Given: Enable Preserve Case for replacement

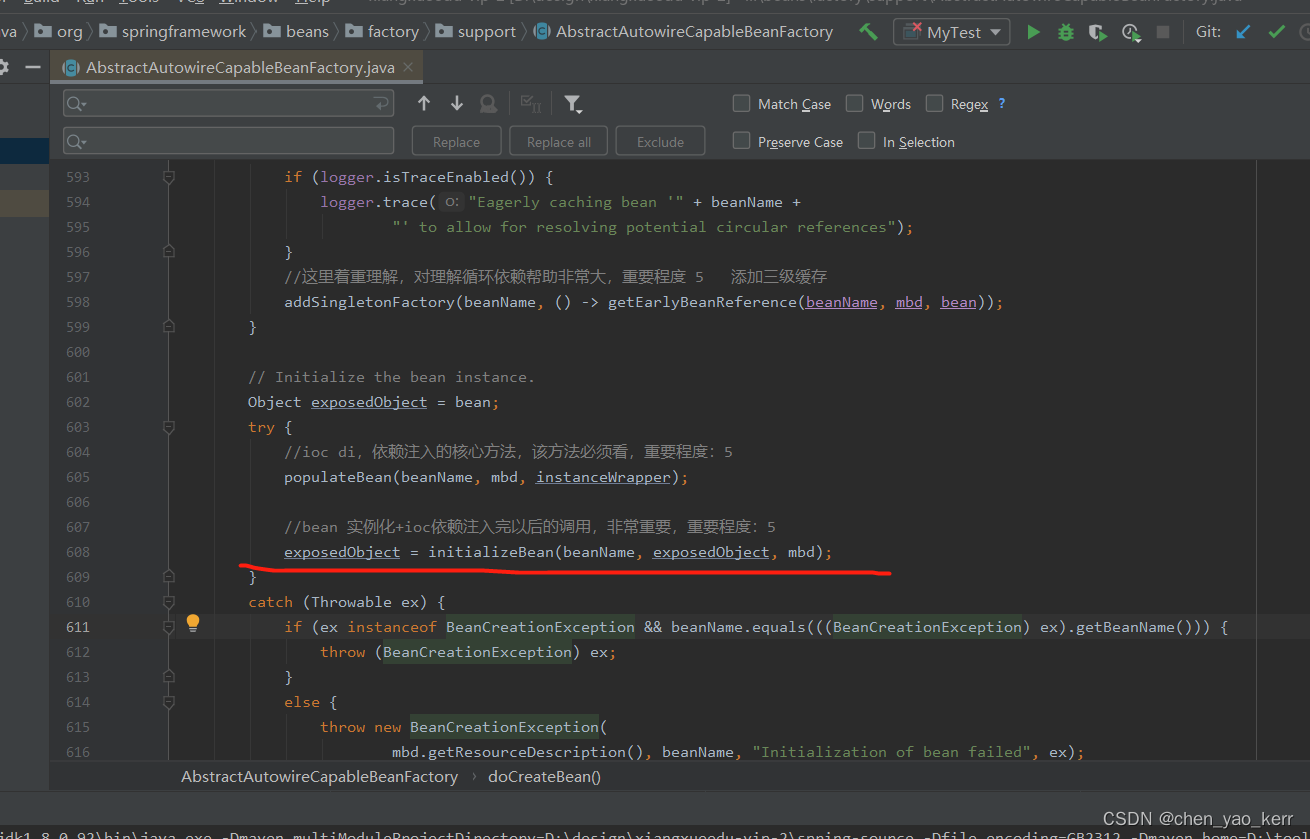Looking at the screenshot, I should 741,141.
